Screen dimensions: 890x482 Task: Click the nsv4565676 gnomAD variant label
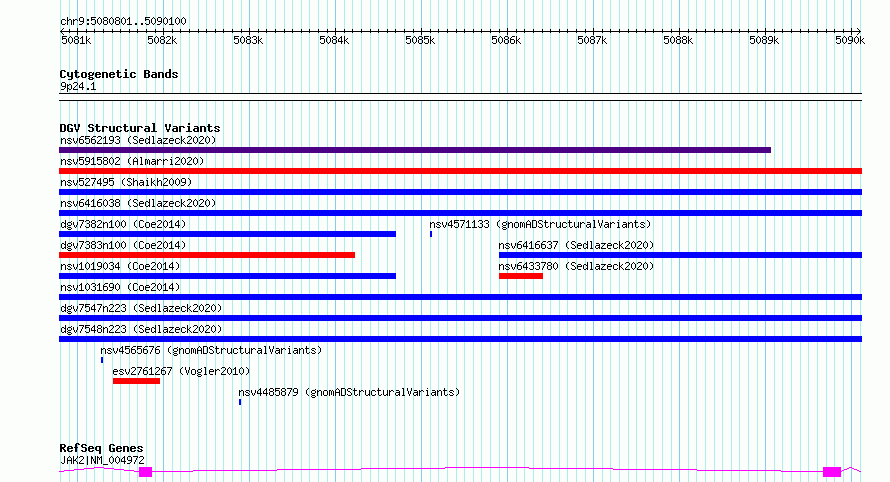point(211,350)
